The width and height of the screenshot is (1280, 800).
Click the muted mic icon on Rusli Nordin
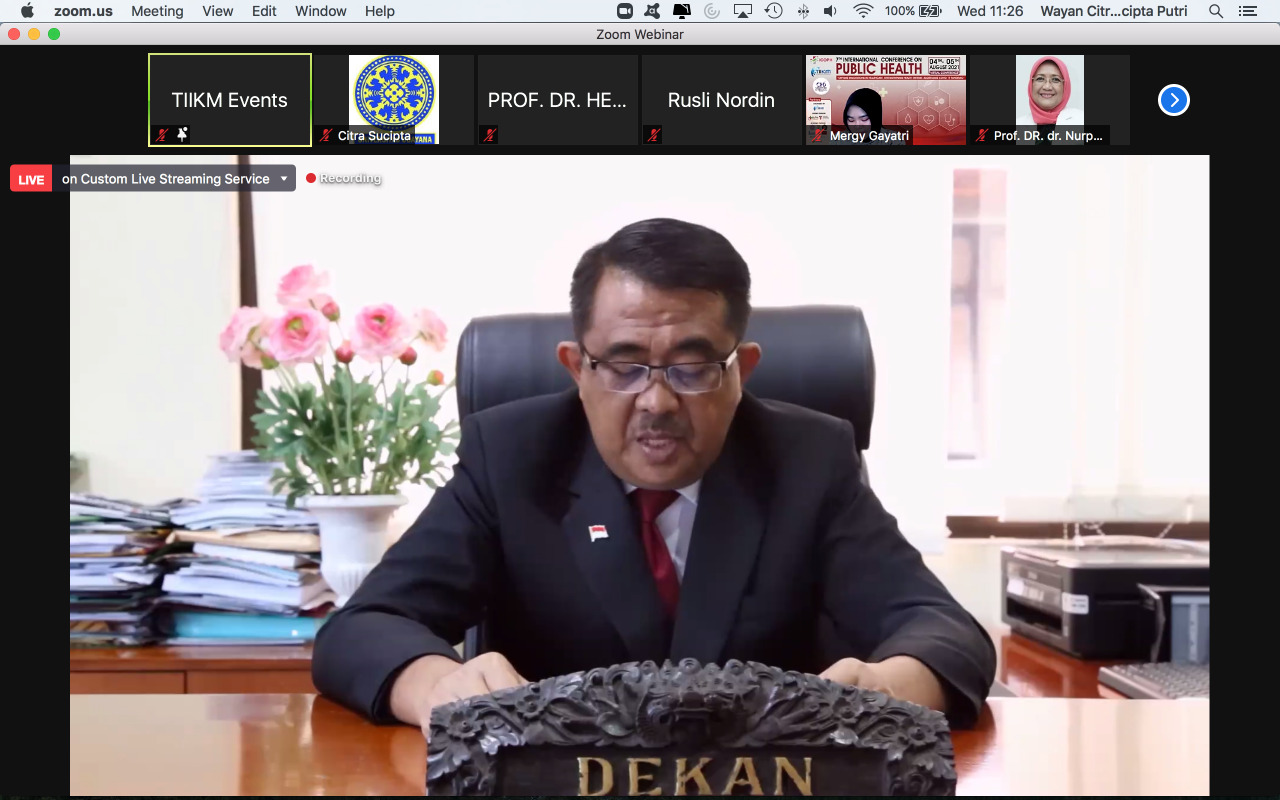654,135
